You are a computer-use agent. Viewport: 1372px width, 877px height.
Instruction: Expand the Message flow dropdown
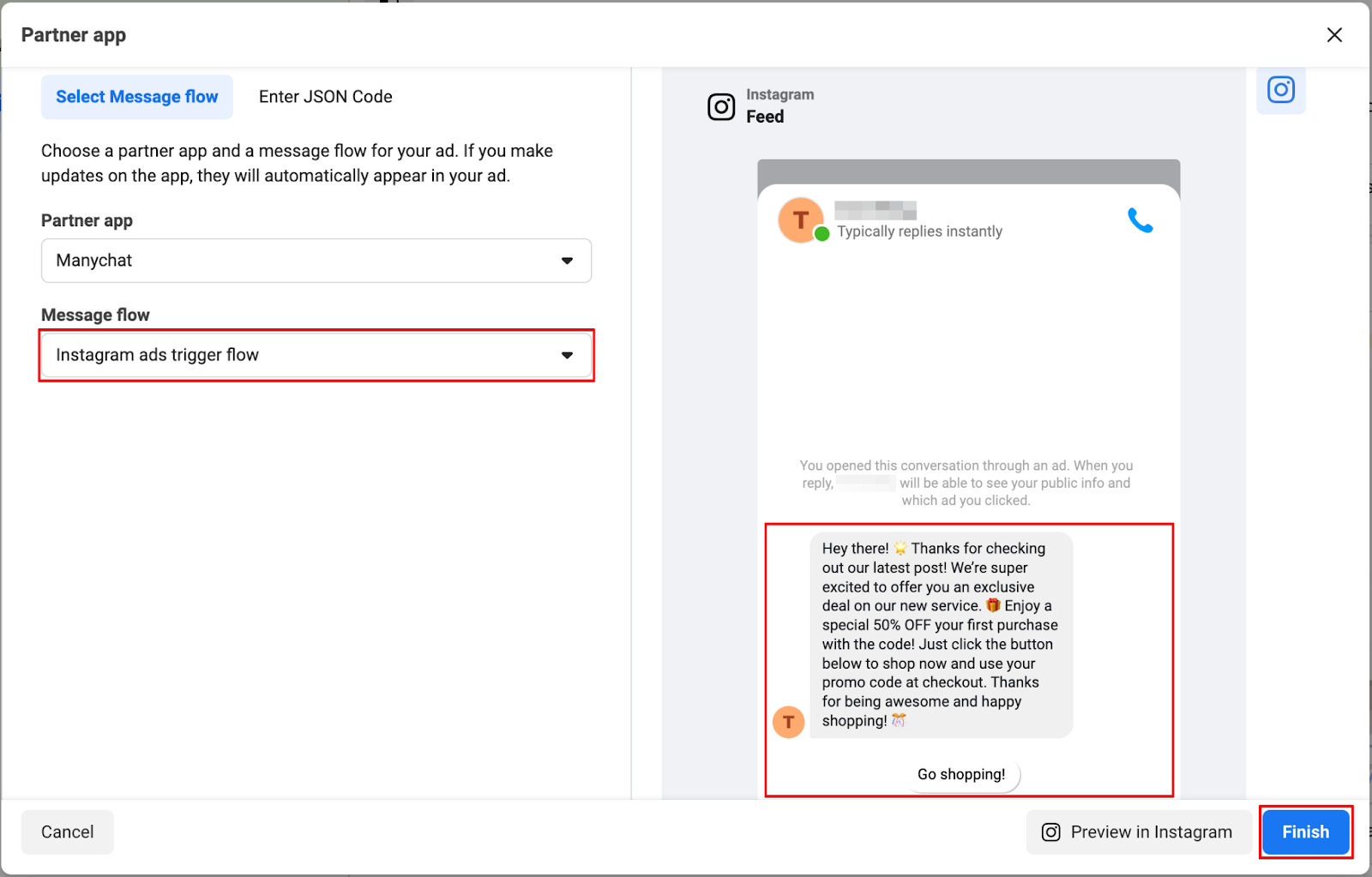(316, 355)
